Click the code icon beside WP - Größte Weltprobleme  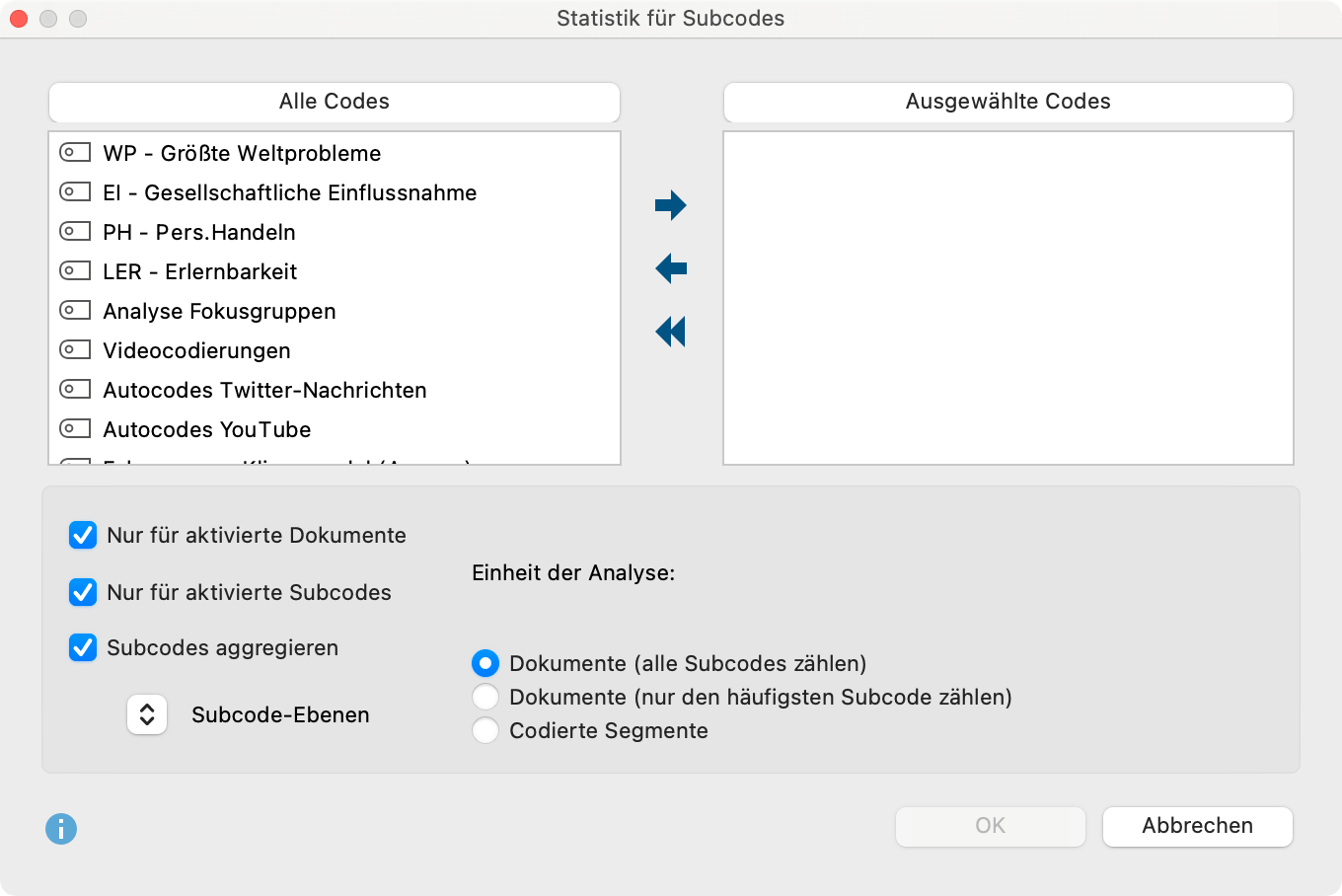pyautogui.click(x=75, y=152)
